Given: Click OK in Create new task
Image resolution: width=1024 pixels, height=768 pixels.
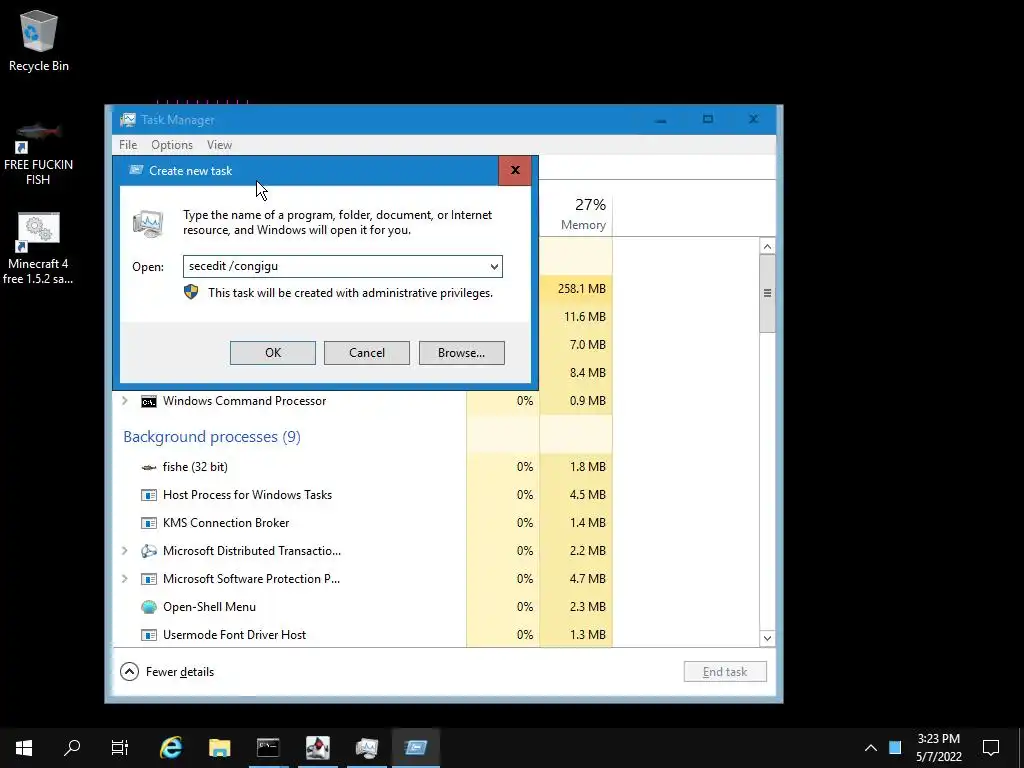Looking at the screenshot, I should tap(273, 353).
